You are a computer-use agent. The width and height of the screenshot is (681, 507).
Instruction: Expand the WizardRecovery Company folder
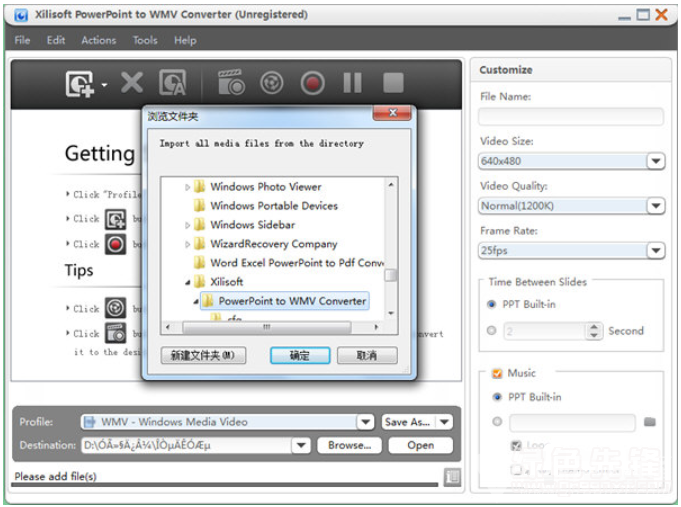pos(188,245)
